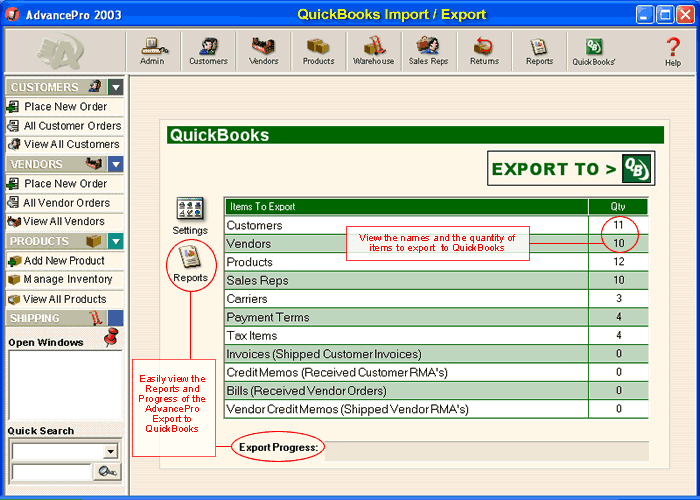The width and height of the screenshot is (700, 500).
Task: Click the Carriers quantity value 3
Action: [619, 299]
